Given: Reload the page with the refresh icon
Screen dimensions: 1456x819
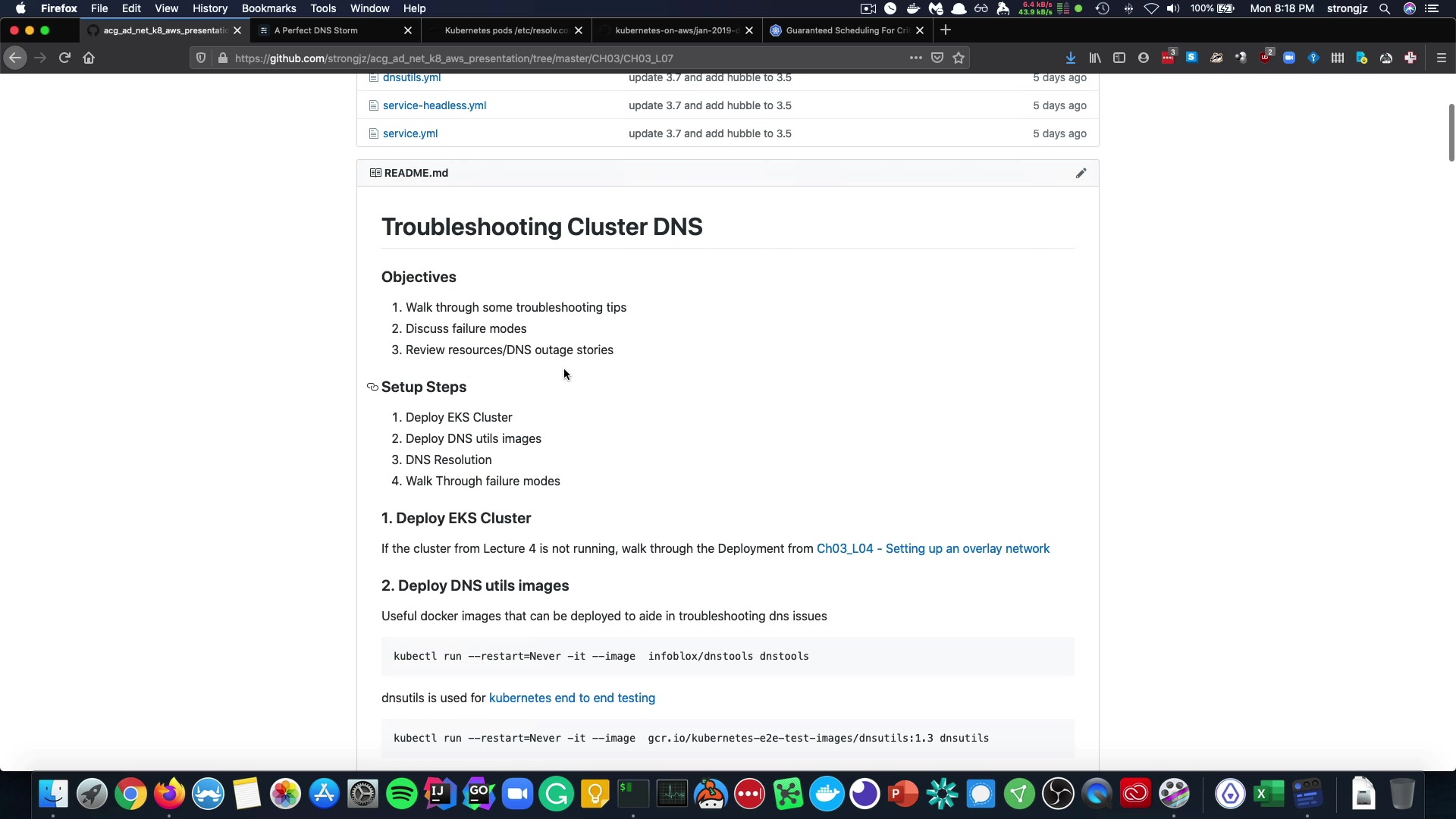Looking at the screenshot, I should click(x=64, y=58).
